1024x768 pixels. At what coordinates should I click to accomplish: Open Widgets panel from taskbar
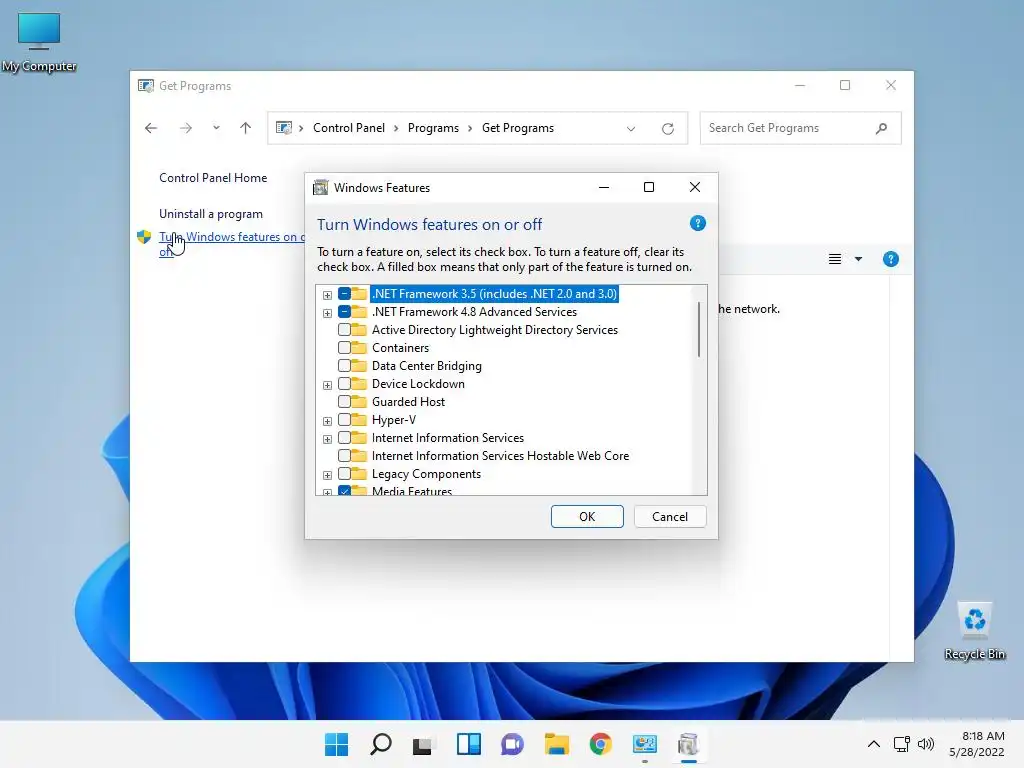click(x=469, y=744)
